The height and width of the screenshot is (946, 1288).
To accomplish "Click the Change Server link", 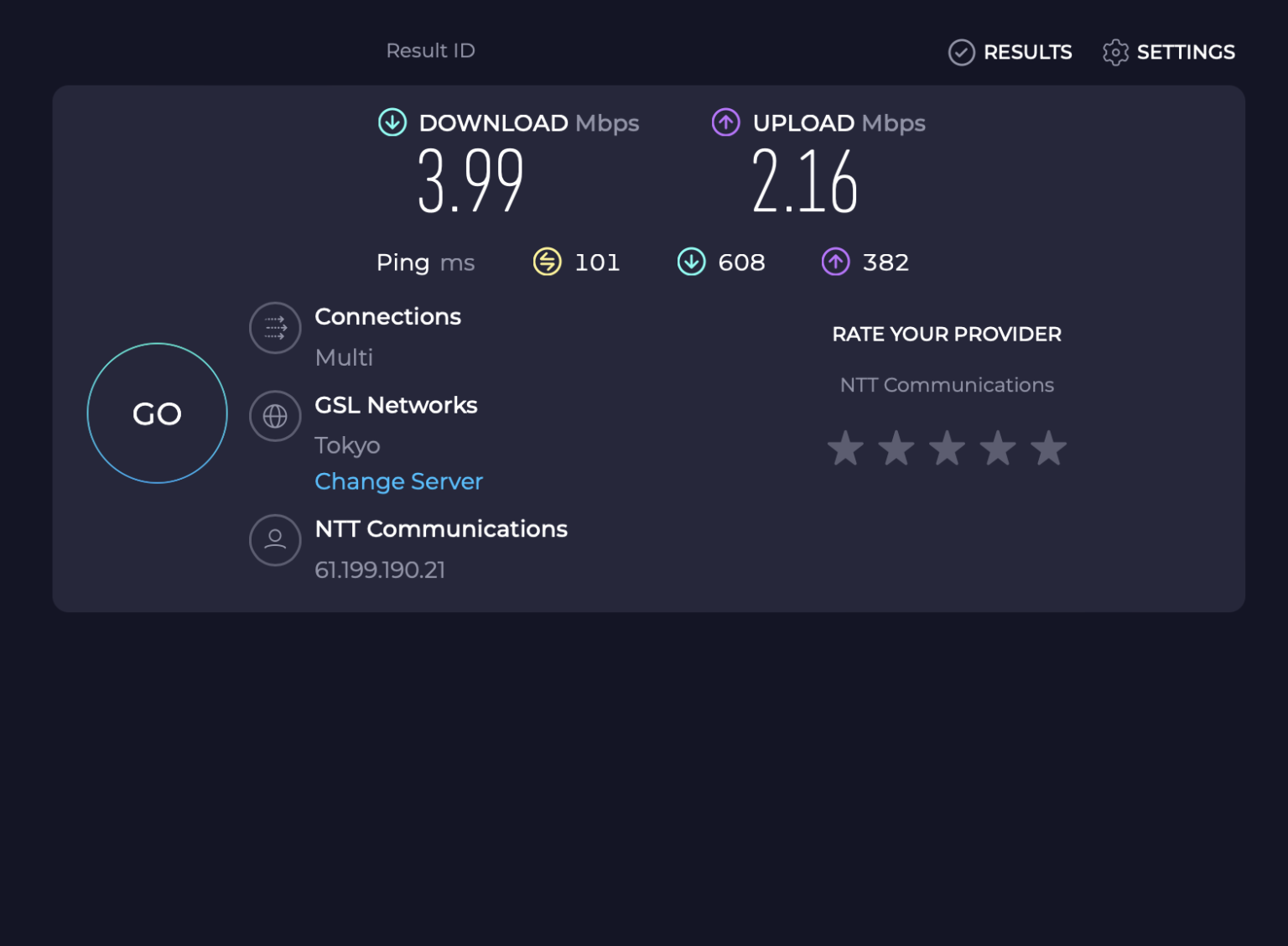I will (398, 481).
